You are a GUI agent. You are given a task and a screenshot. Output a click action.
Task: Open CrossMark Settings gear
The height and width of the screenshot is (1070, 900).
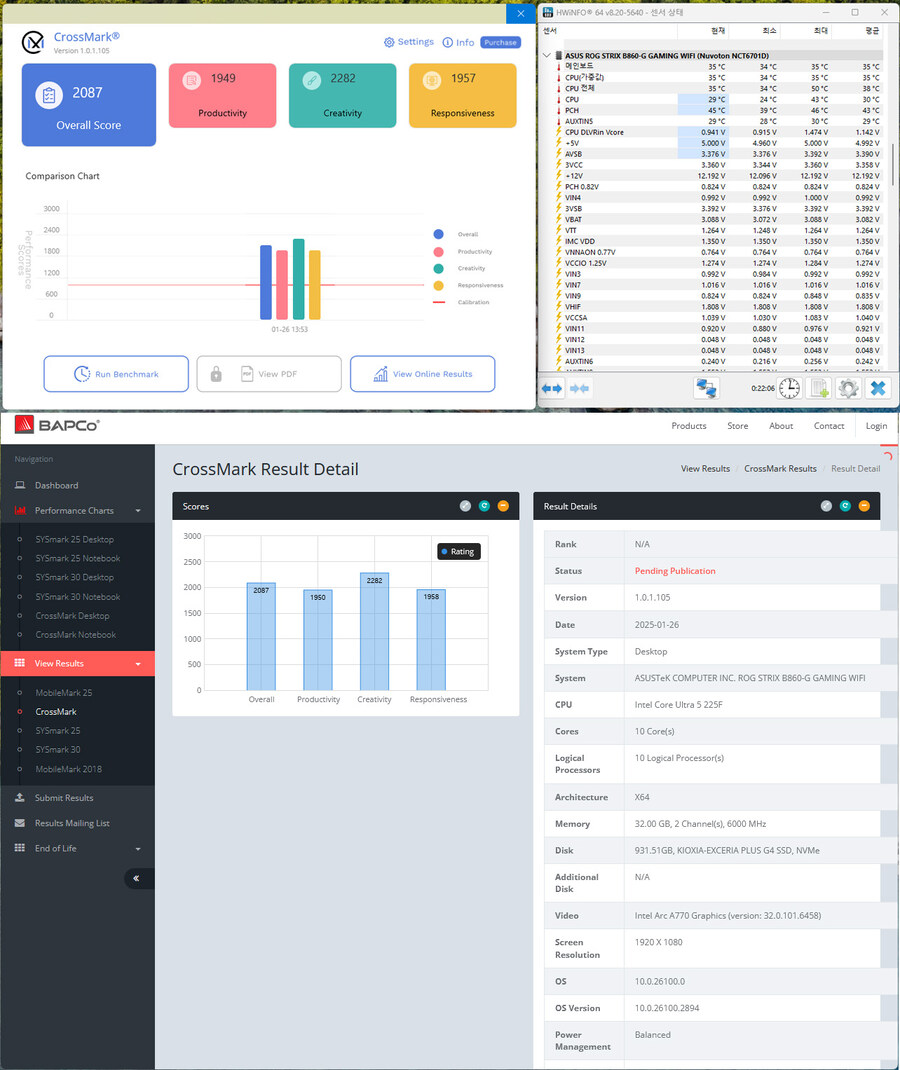409,42
